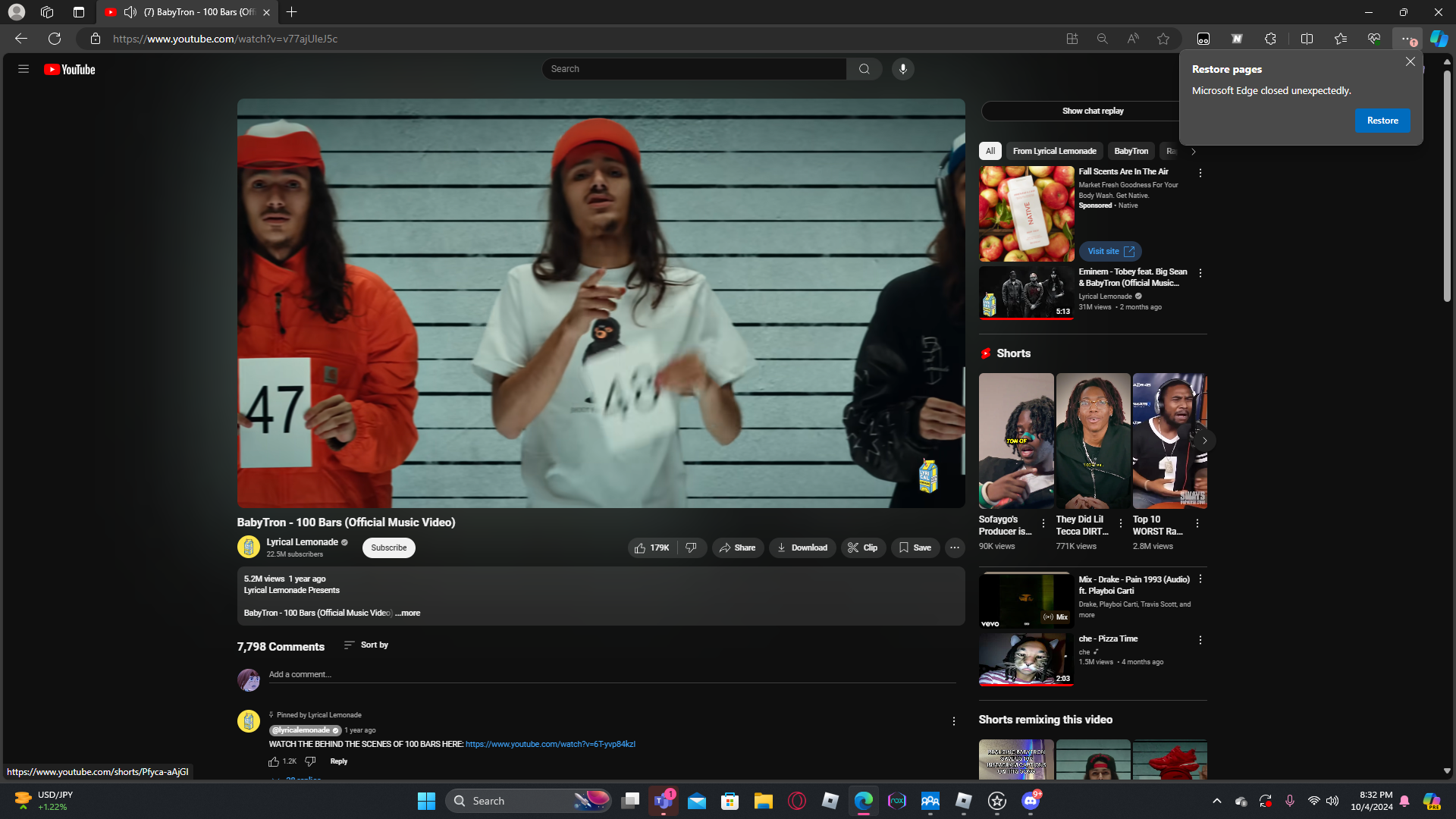
Task: Open Sofaygo's Producer short options
Action: (x=1043, y=523)
